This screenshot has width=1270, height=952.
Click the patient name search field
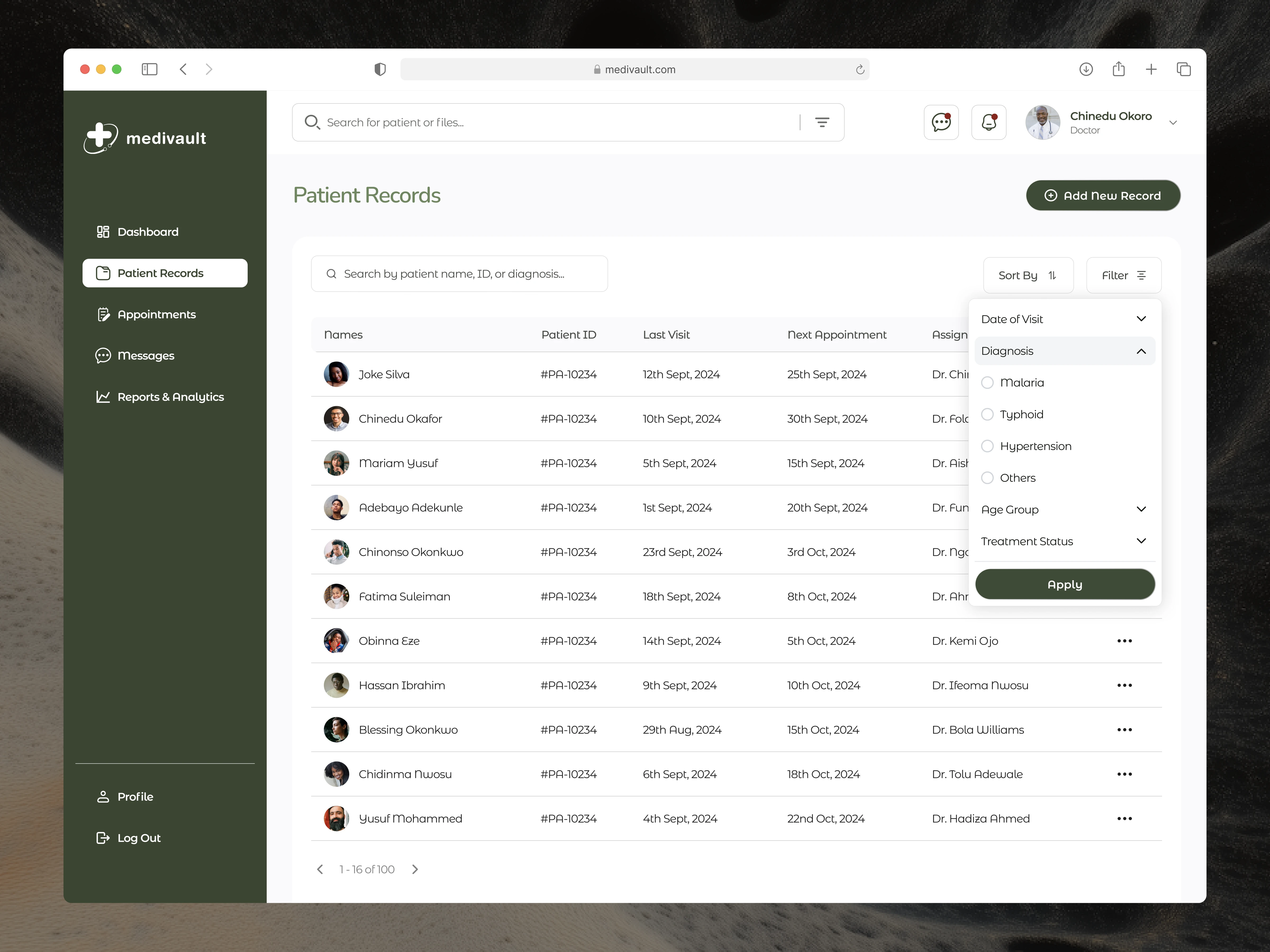coord(459,274)
